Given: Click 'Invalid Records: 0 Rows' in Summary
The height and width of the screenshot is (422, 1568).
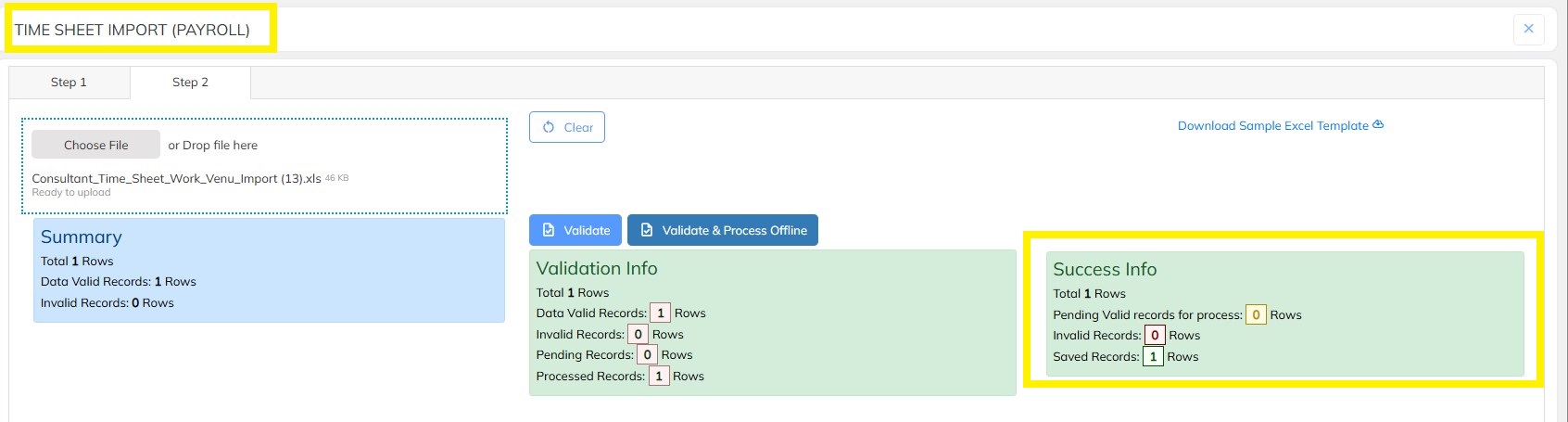Looking at the screenshot, I should 107,303.
